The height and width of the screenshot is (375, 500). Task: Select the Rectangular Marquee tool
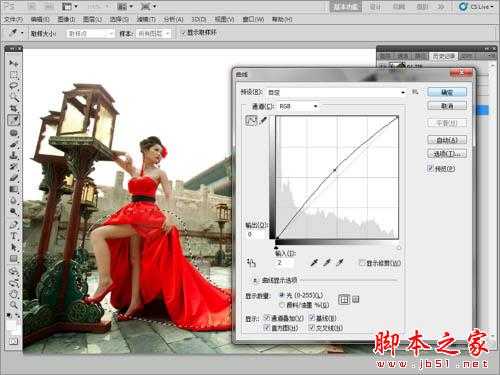[x=14, y=74]
